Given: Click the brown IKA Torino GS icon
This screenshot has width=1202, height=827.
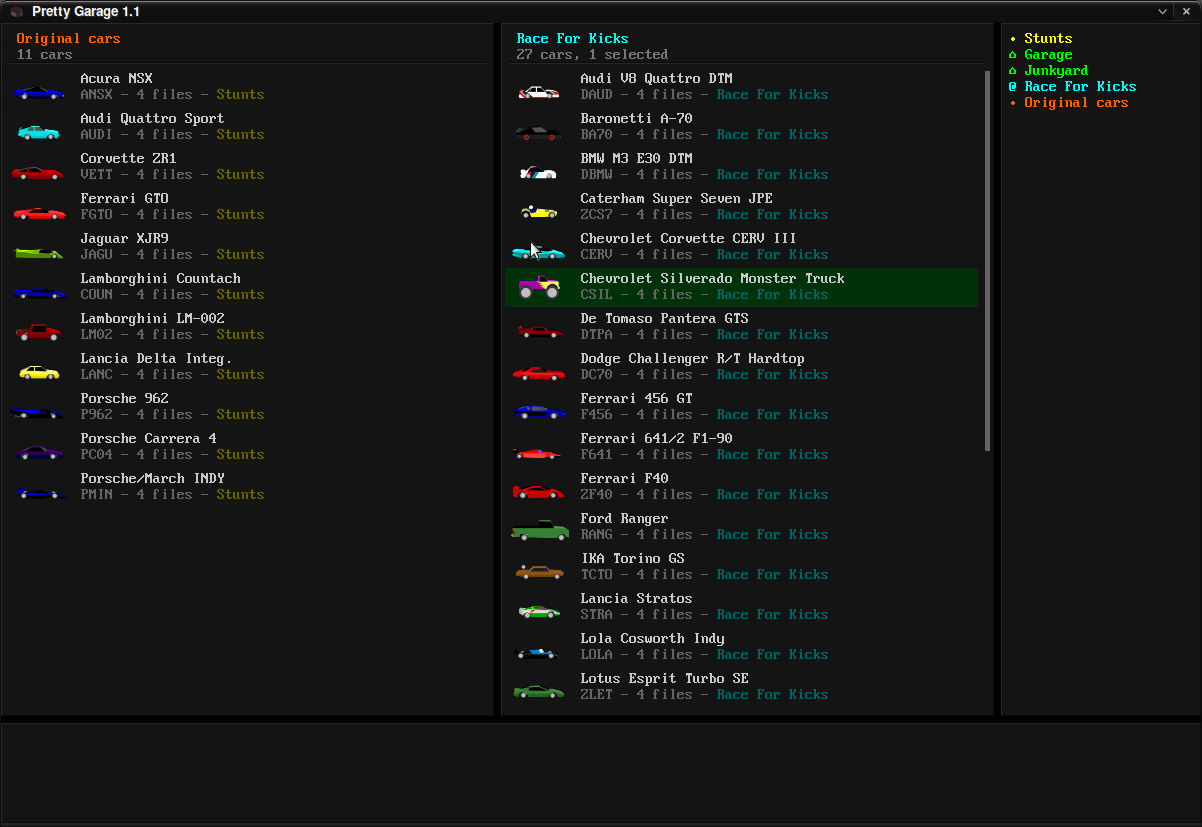Looking at the screenshot, I should (x=539, y=572).
